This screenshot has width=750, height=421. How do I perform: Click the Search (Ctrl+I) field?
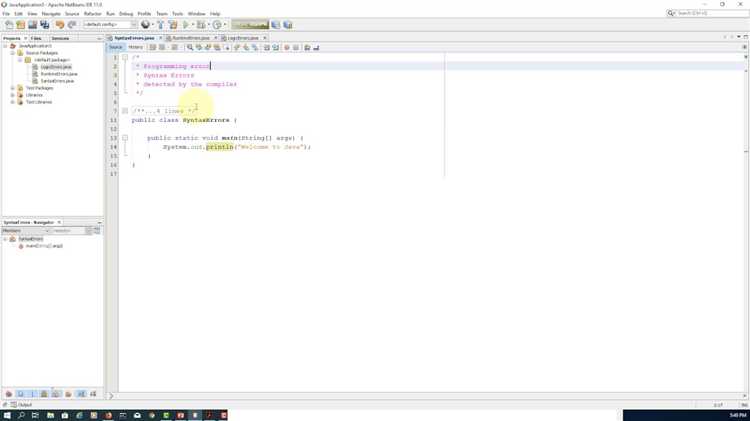click(710, 13)
